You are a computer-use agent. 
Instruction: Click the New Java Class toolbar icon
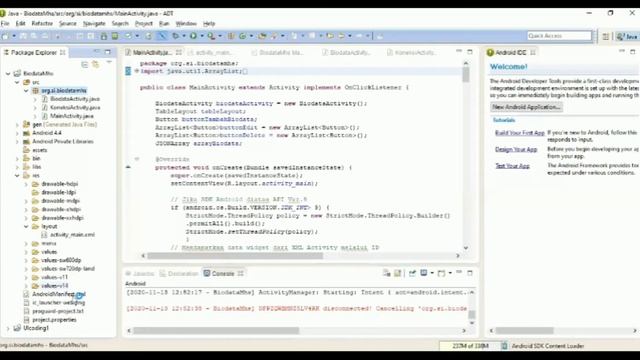point(242,36)
